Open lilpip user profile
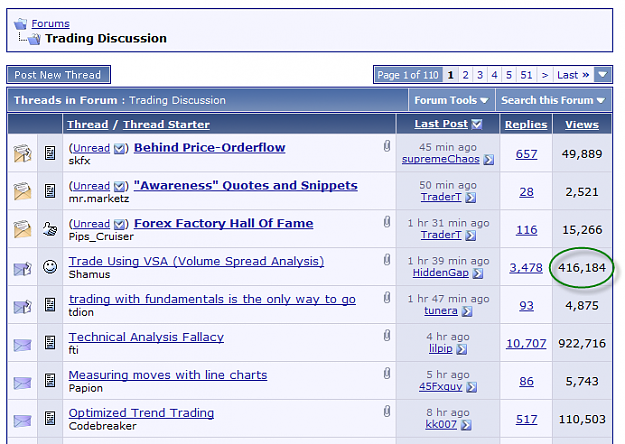This screenshot has height=444, width=625. (440, 349)
